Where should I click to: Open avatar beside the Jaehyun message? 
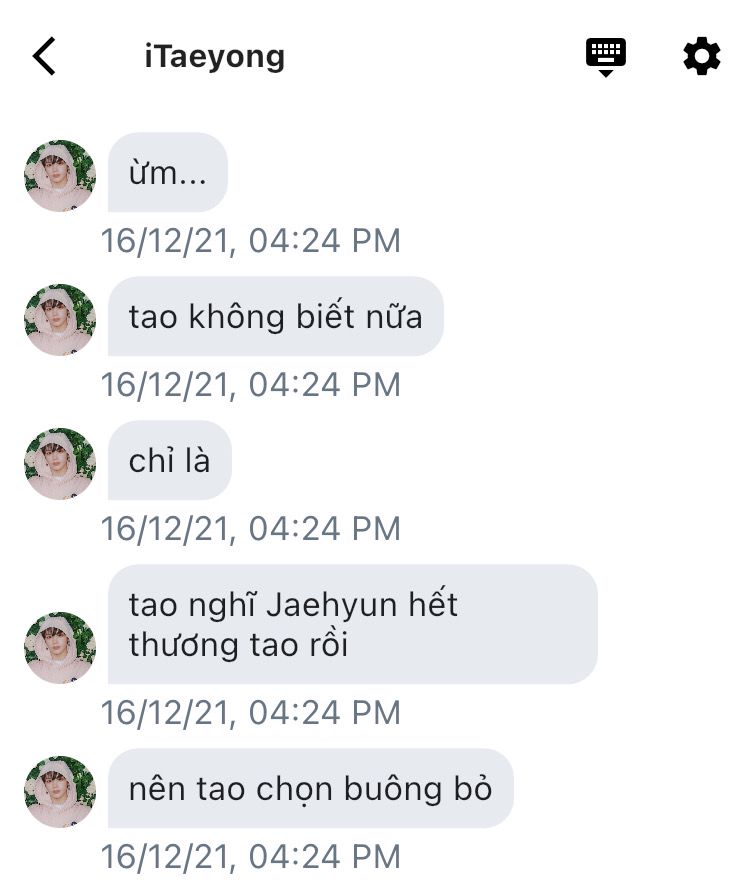60,648
